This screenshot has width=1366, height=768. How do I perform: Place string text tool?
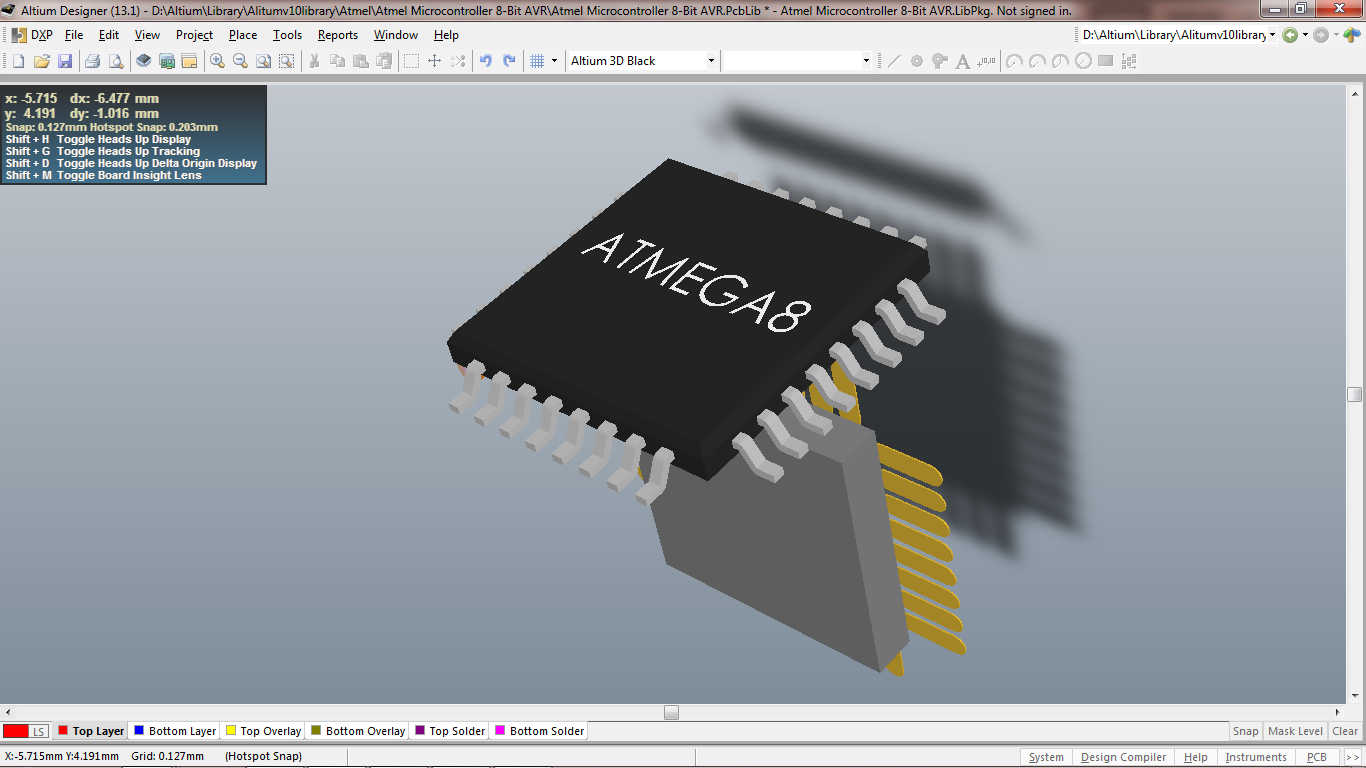click(x=963, y=61)
